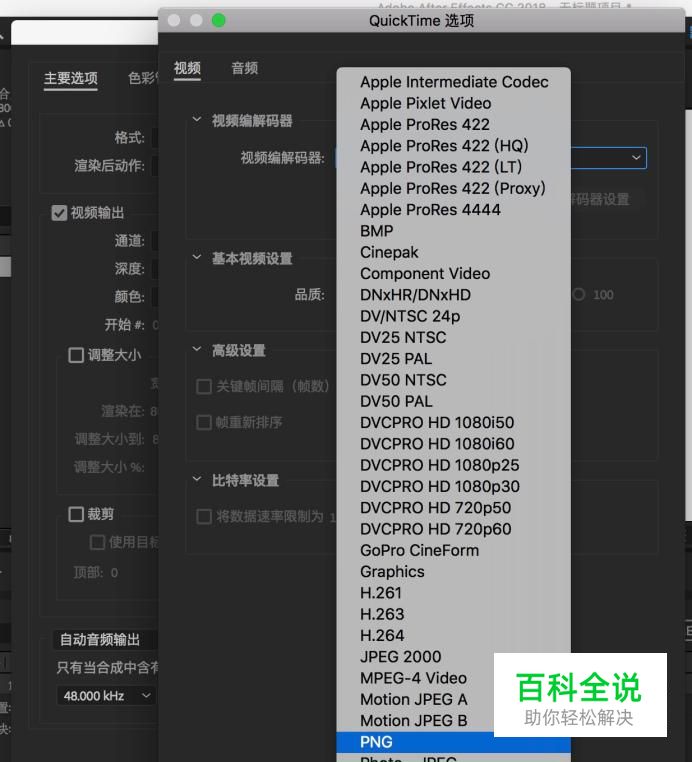The width and height of the screenshot is (692, 762).
Task: Choose Cinepak codec
Action: [453, 252]
